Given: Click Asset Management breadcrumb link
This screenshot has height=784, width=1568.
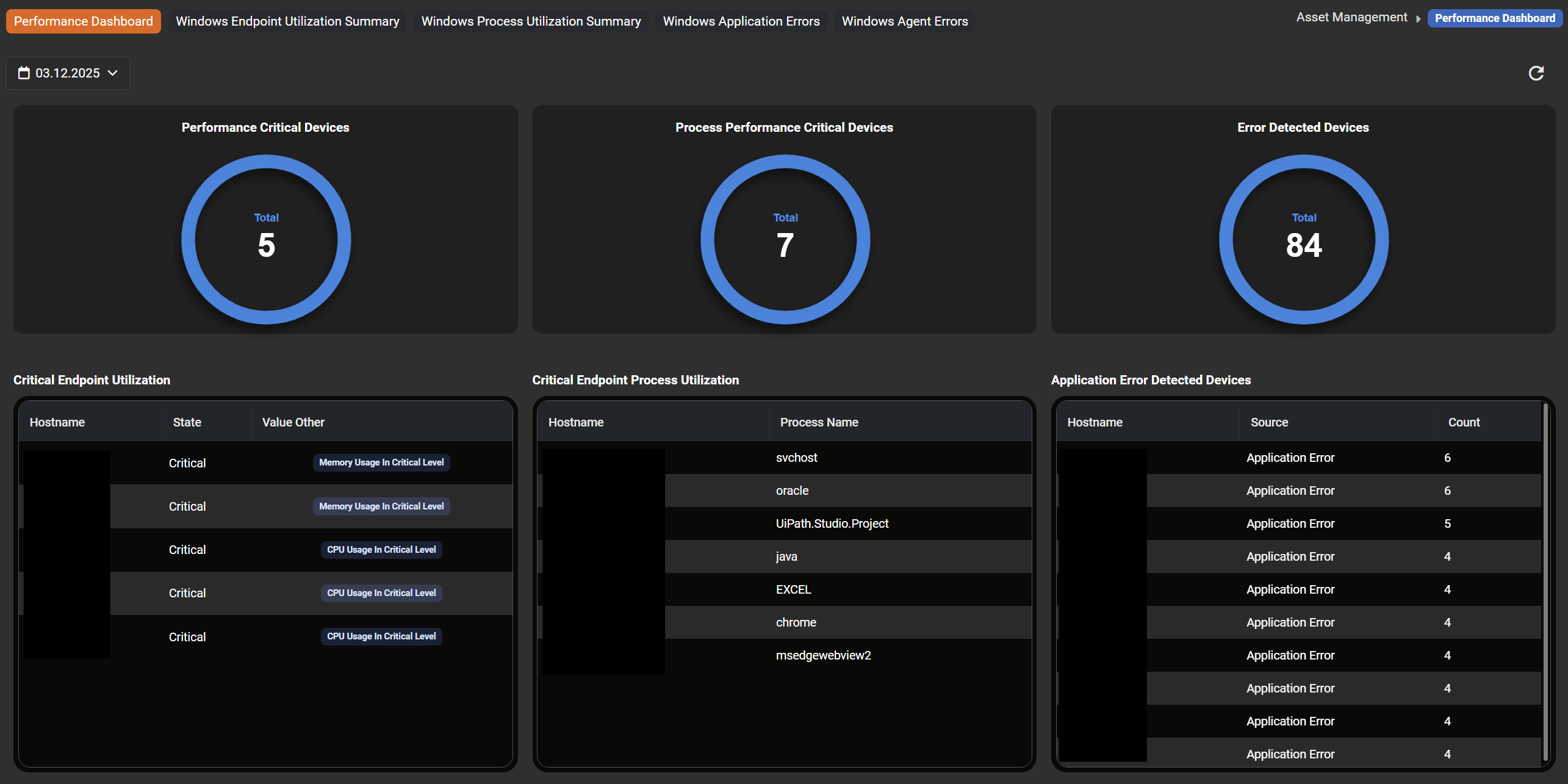Looking at the screenshot, I should [x=1351, y=18].
